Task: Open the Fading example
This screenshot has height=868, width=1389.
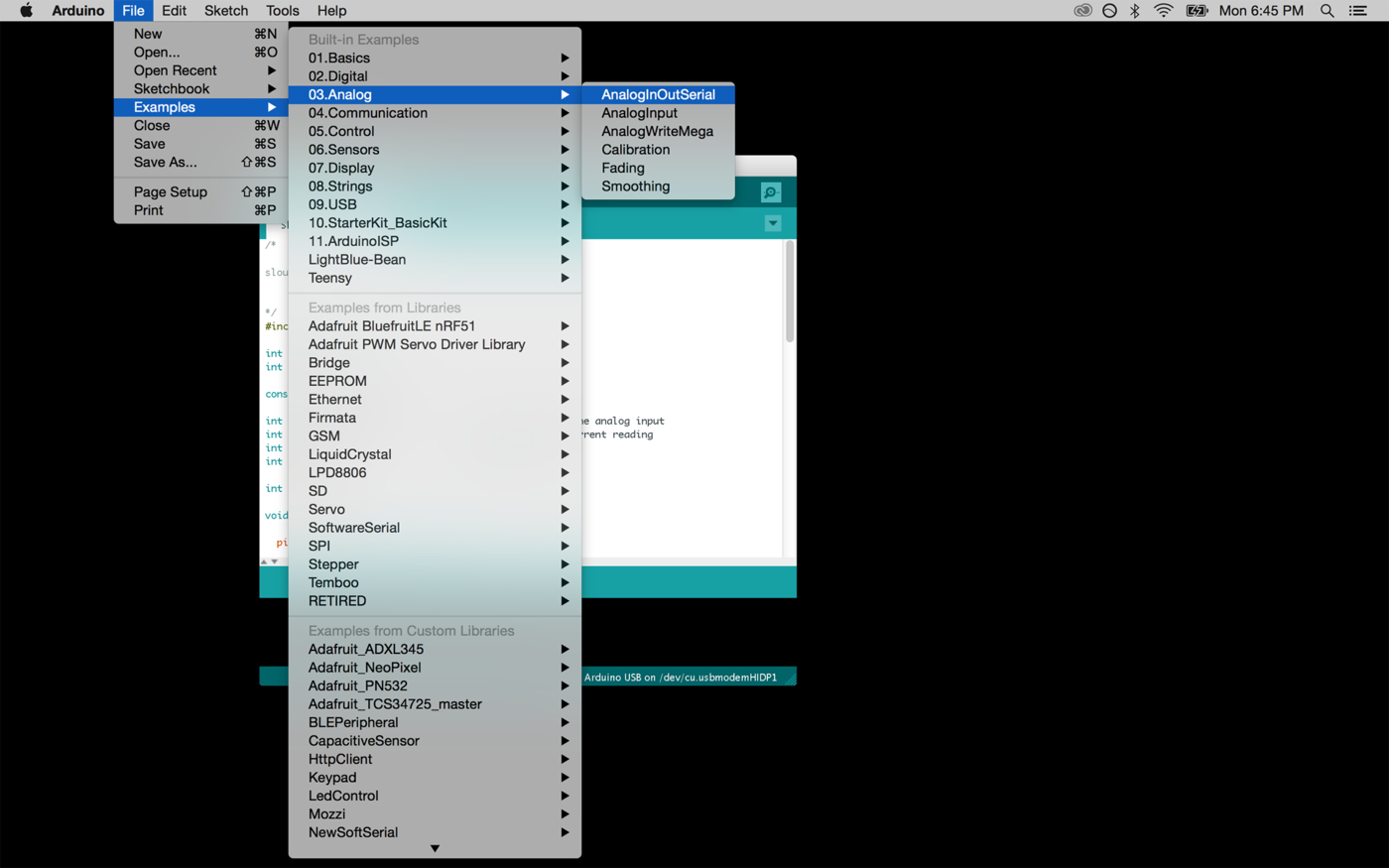Action: click(x=658, y=168)
